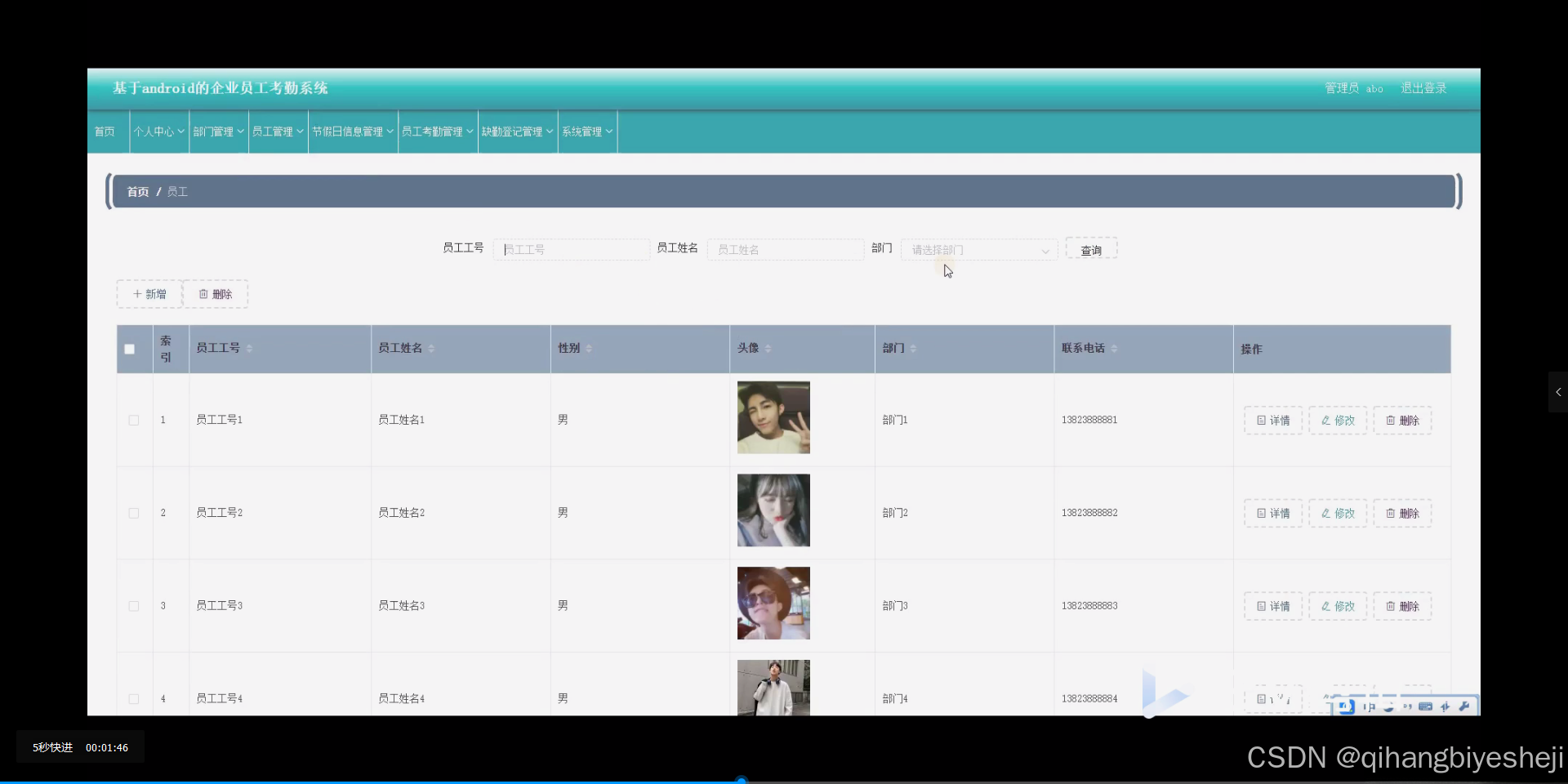Click the subtitle icon in the player overlay
The image size is (1568, 784).
[1410, 706]
